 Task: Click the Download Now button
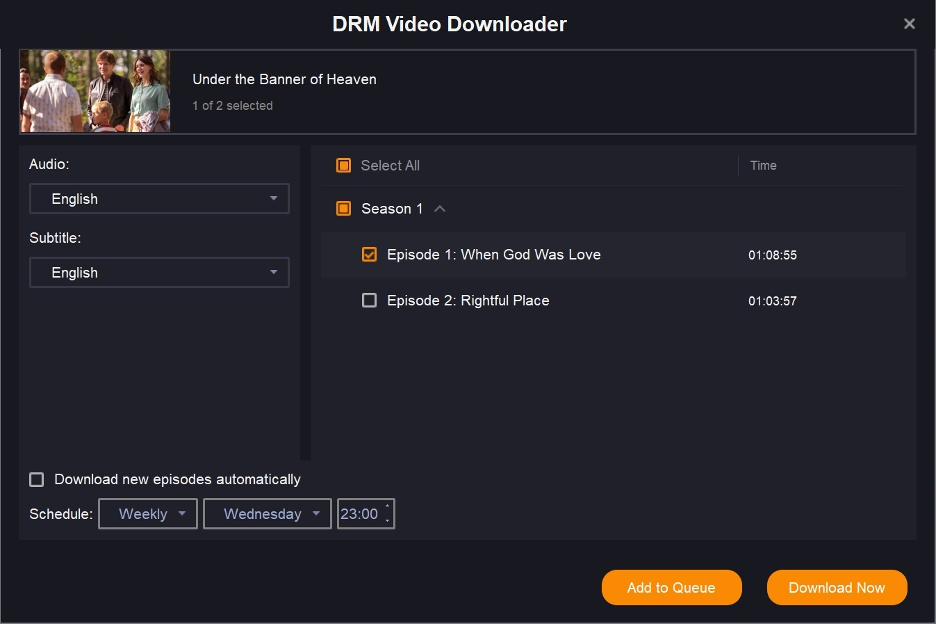coord(837,588)
